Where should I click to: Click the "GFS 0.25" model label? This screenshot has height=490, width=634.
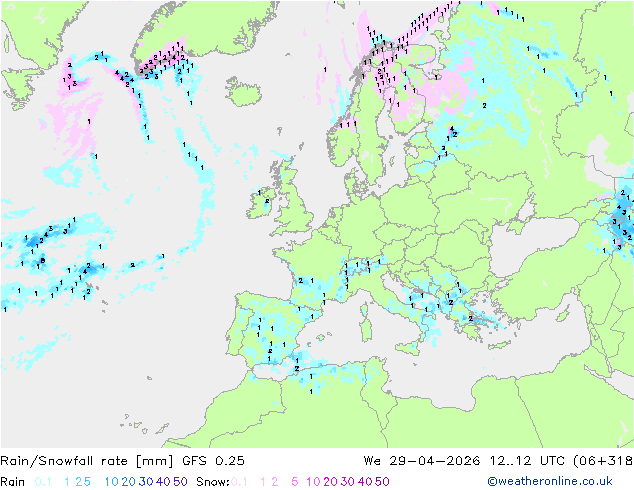(213, 461)
